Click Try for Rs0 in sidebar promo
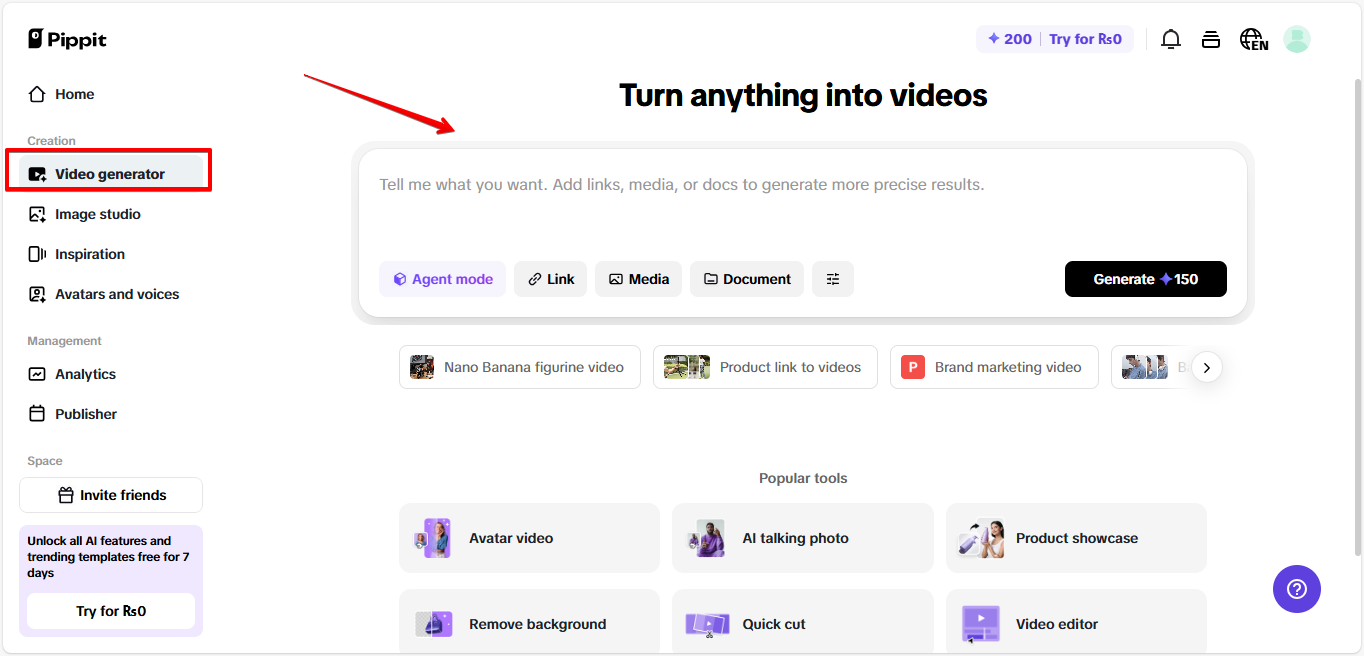The image size is (1364, 656). 111,611
